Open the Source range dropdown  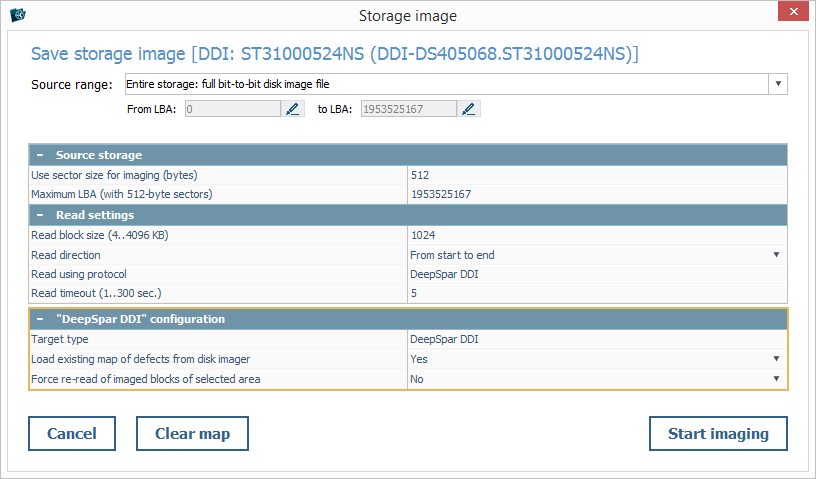(778, 84)
